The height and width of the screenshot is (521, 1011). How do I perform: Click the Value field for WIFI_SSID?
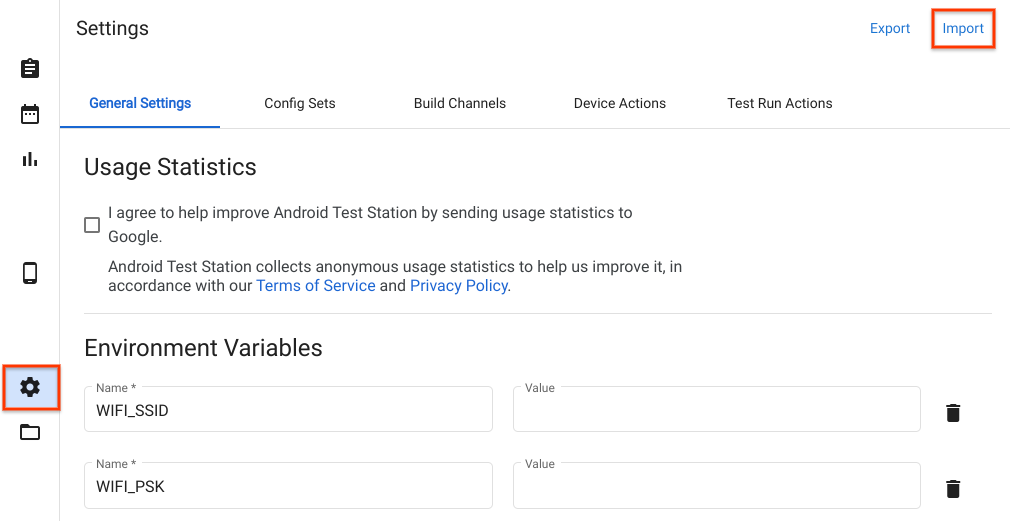716,410
